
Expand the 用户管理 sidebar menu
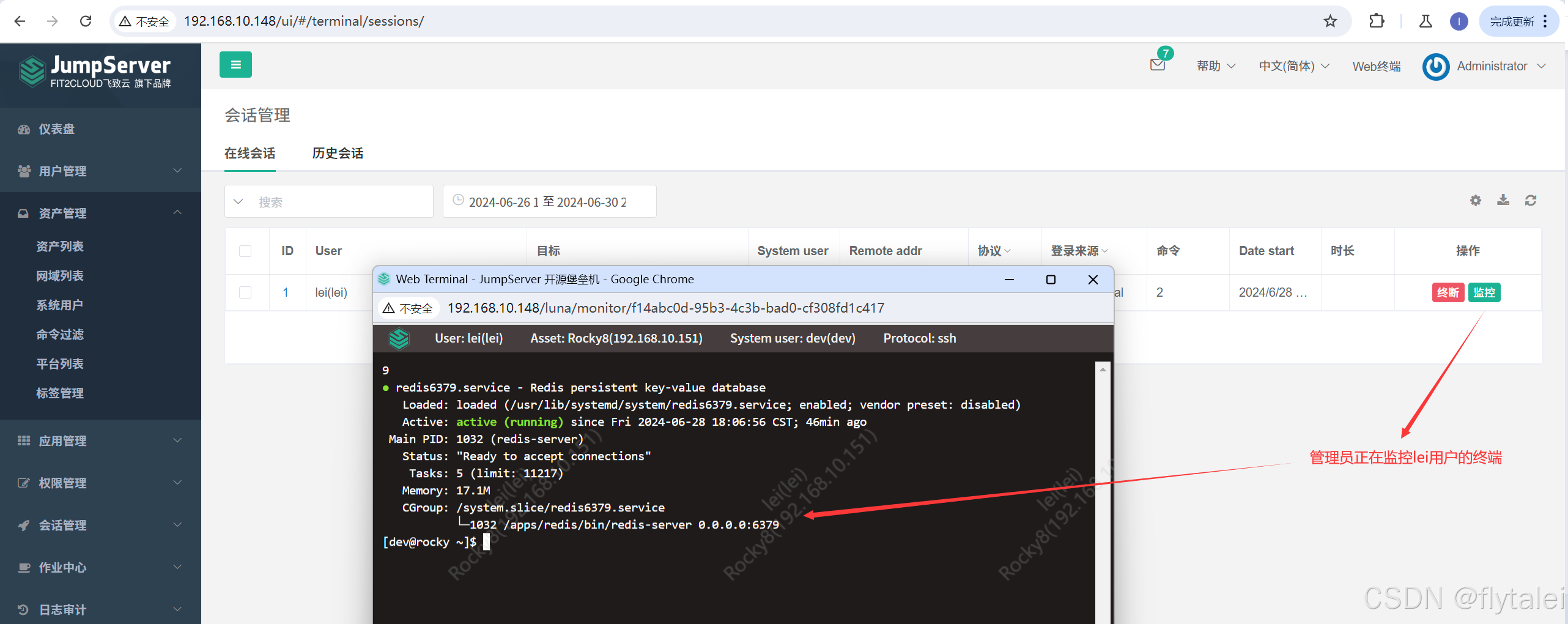[100, 171]
